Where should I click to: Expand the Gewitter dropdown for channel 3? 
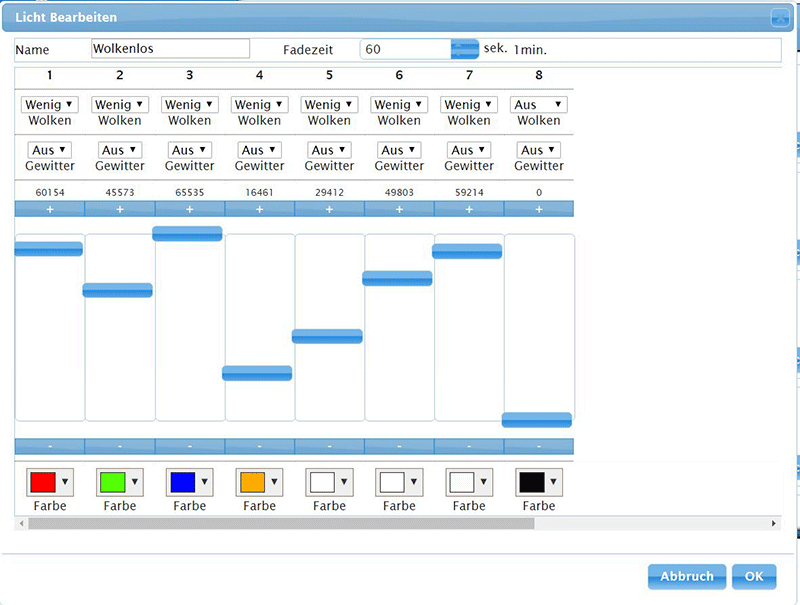[189, 151]
